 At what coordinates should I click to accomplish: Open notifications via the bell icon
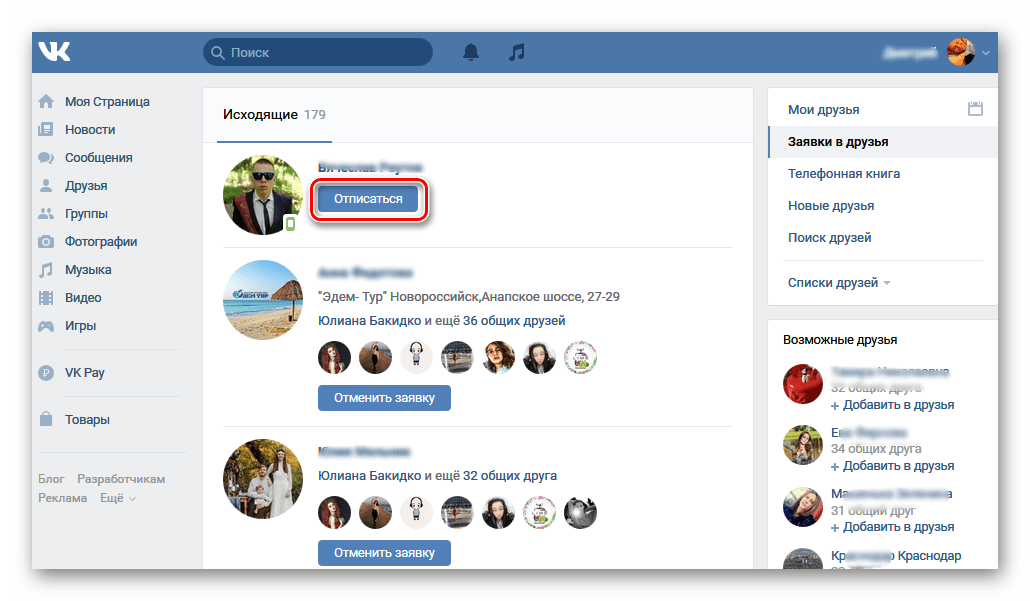pos(470,52)
